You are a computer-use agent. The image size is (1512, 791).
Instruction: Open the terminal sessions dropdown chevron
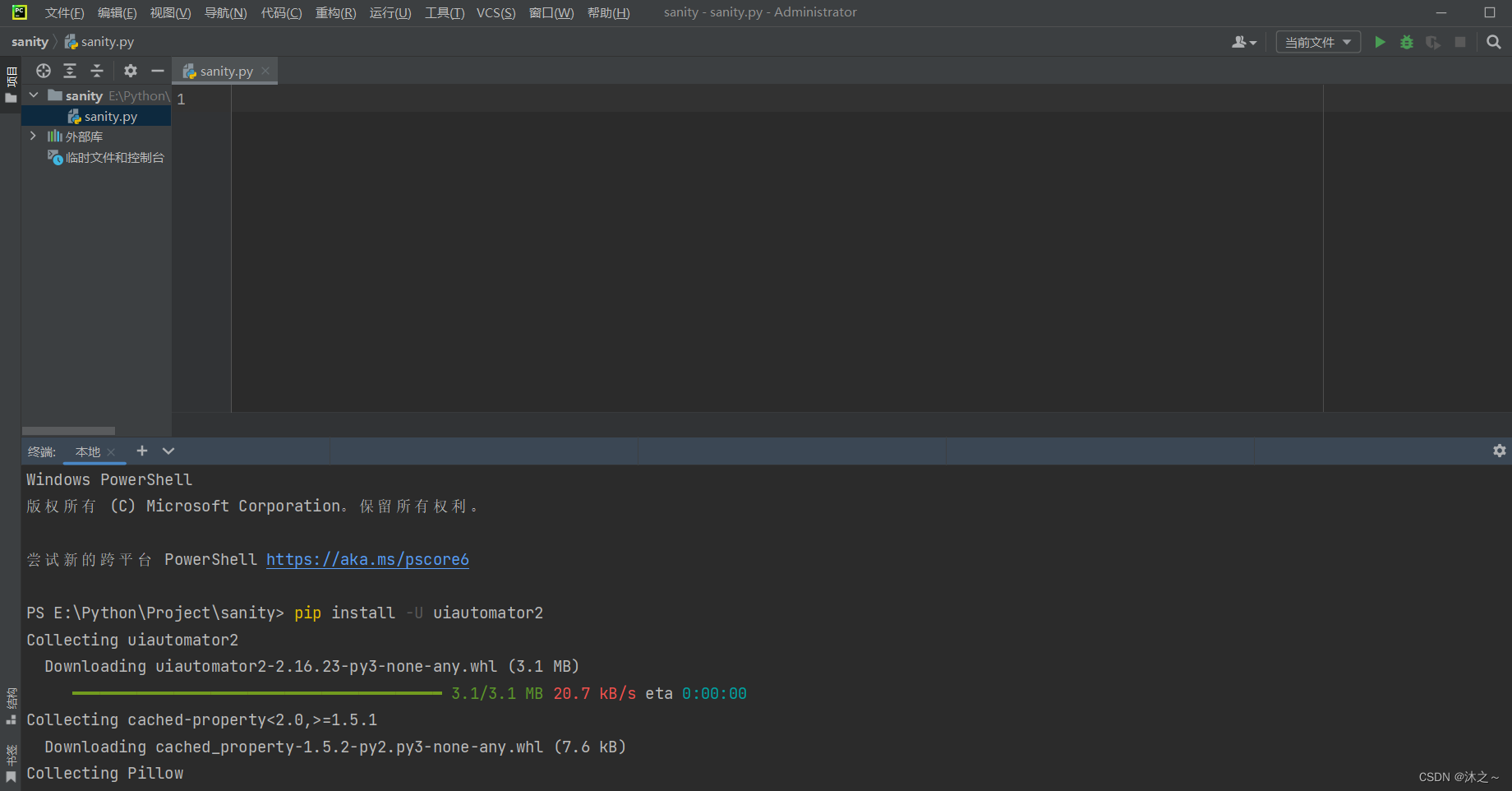tap(168, 451)
